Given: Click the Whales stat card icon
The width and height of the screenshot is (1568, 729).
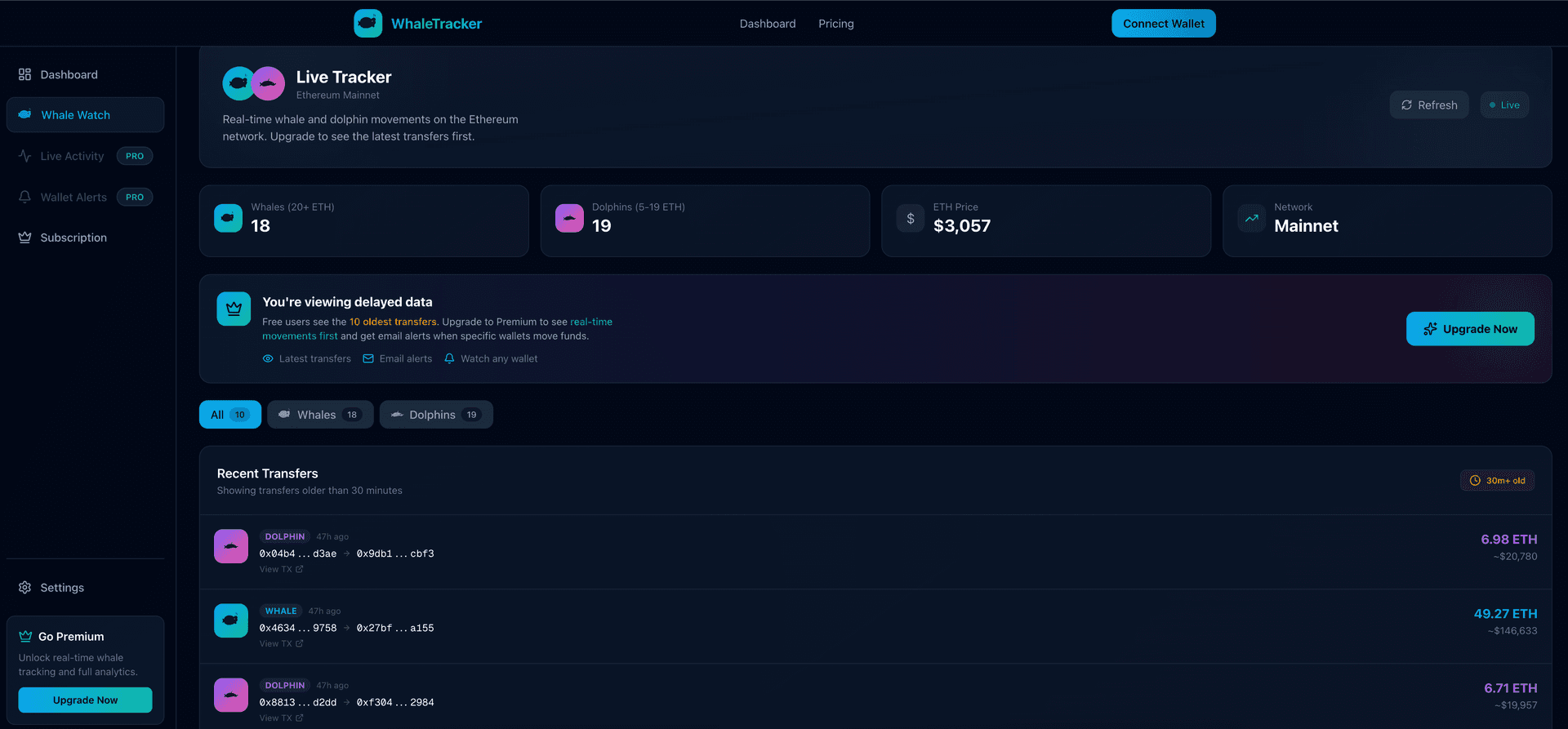Looking at the screenshot, I should [x=228, y=218].
